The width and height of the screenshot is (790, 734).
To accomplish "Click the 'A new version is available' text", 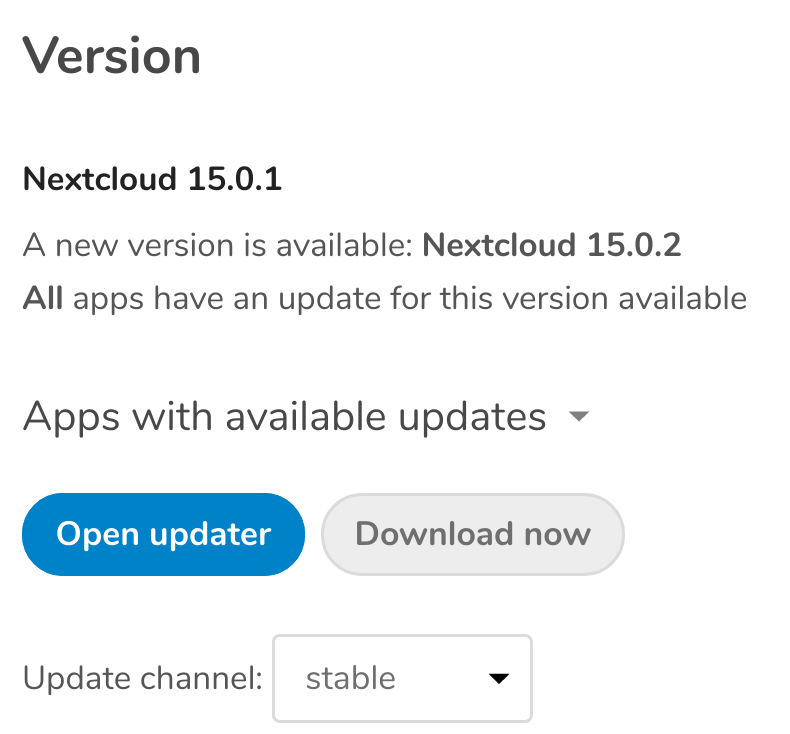I will [x=218, y=246].
